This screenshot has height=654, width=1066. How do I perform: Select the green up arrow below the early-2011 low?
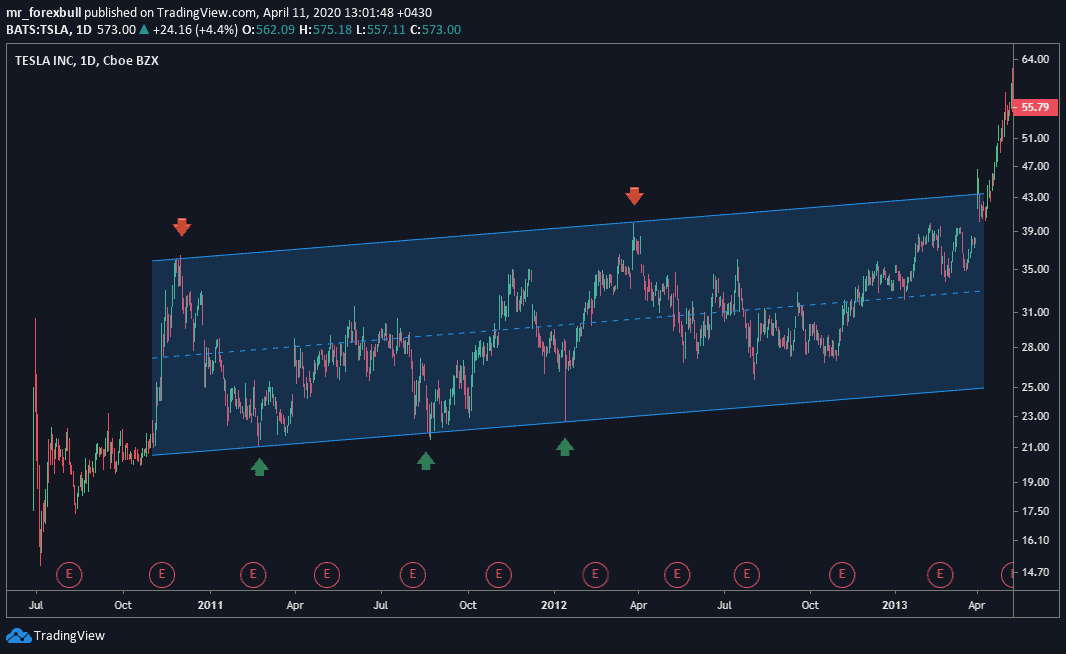coord(259,465)
